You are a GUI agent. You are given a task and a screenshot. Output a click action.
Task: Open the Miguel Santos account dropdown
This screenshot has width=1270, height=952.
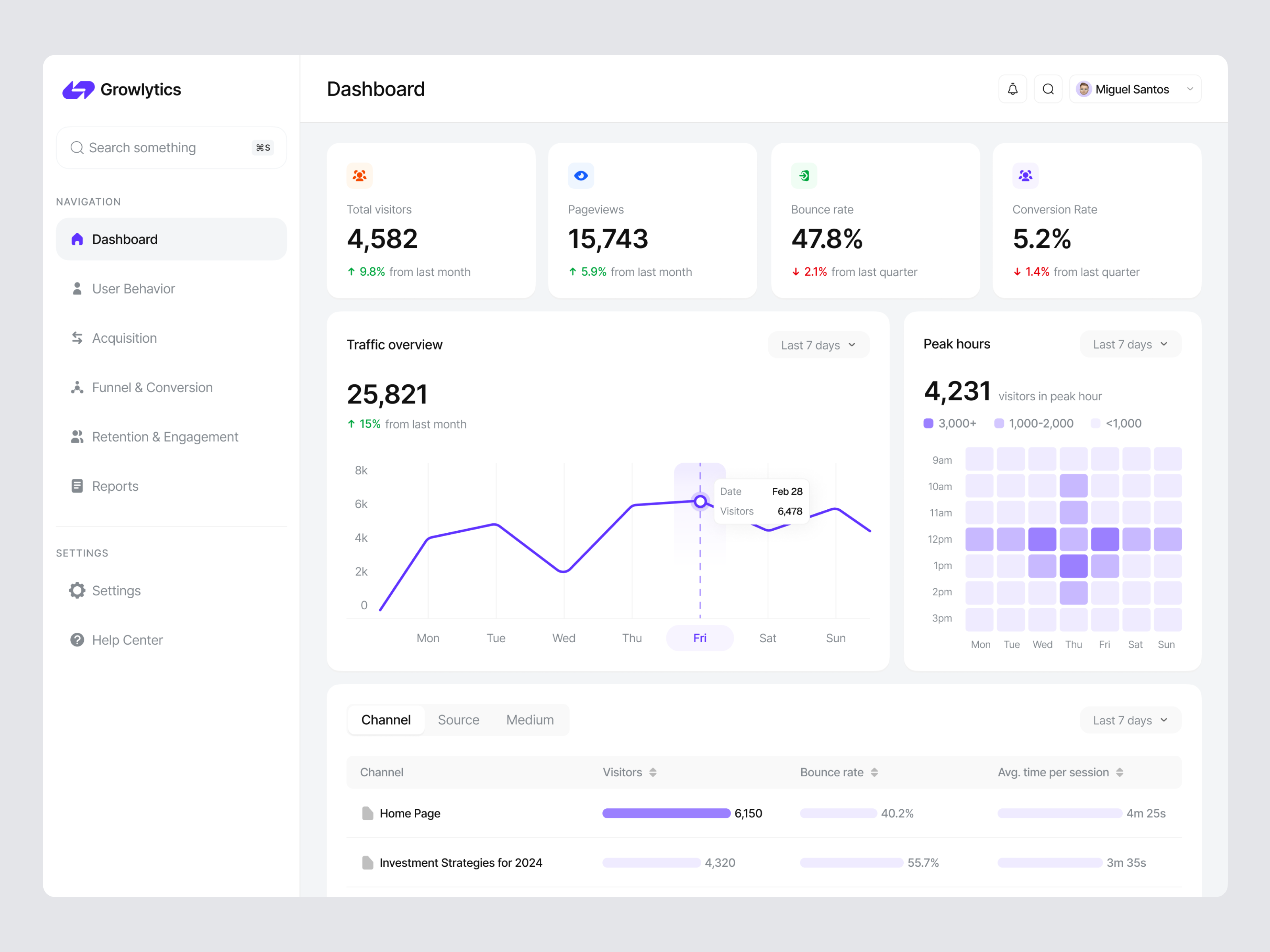coord(1135,88)
